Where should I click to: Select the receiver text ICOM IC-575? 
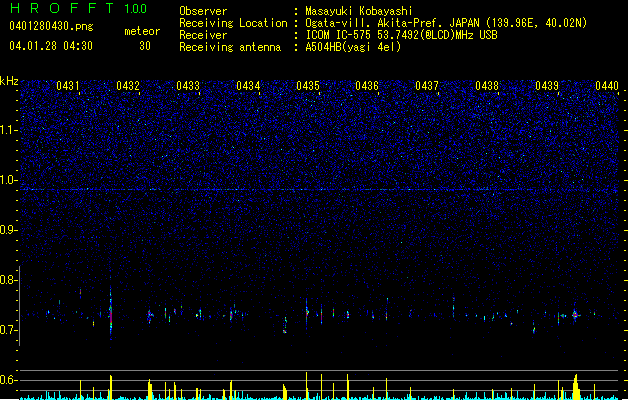coord(401,35)
